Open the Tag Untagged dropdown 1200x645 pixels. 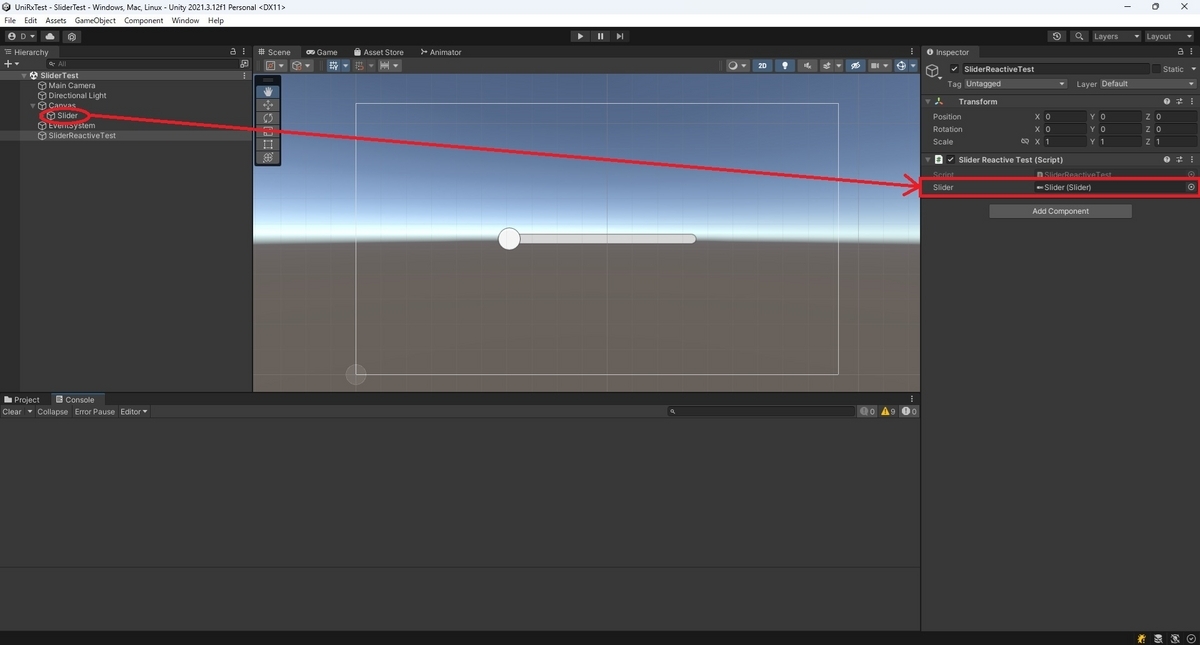1015,84
